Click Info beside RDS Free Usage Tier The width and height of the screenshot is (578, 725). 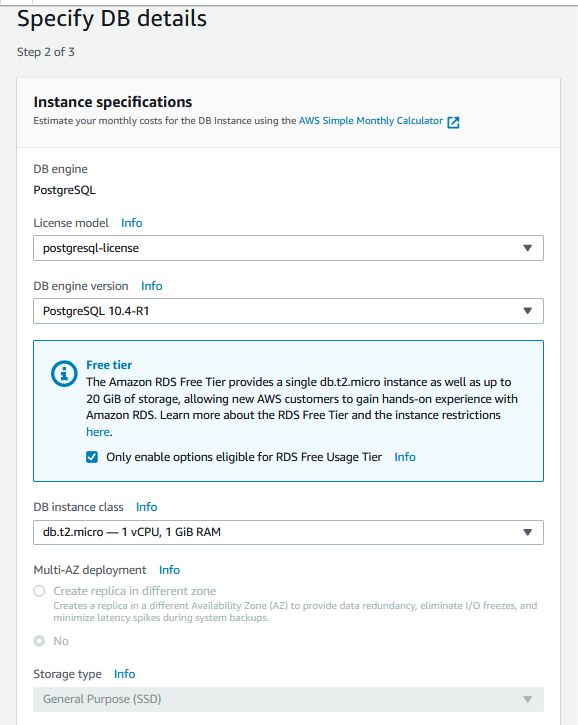[x=405, y=457]
